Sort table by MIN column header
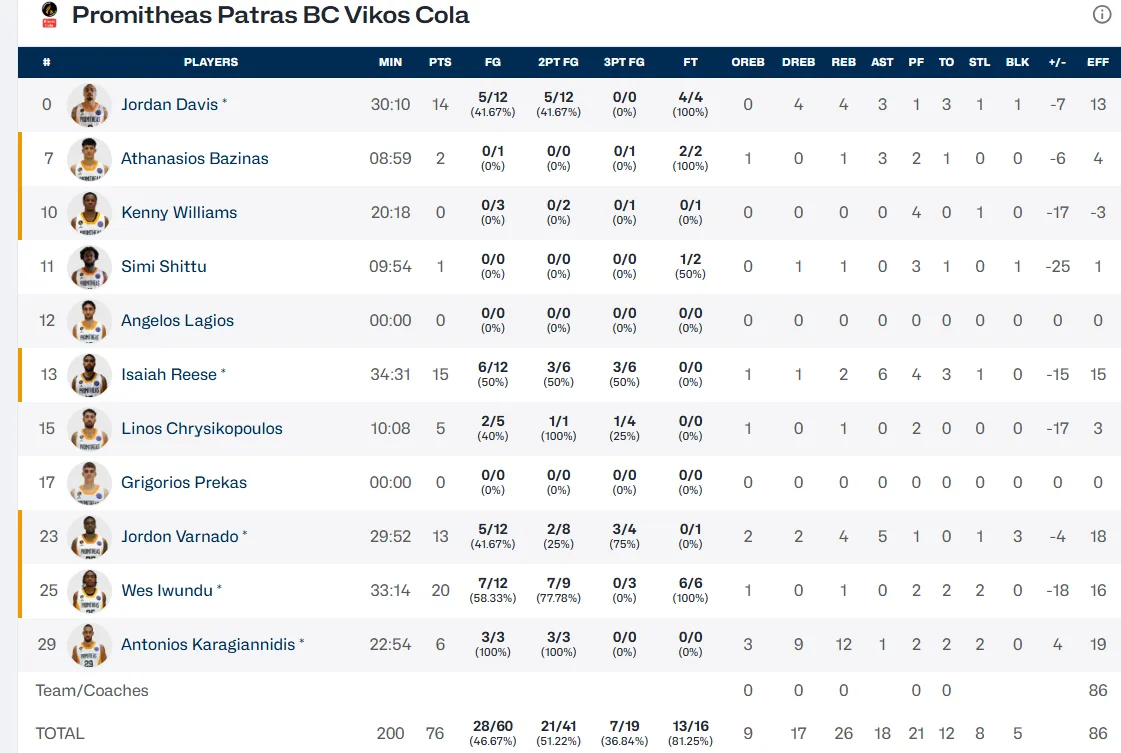The width and height of the screenshot is (1121, 753). pos(390,62)
